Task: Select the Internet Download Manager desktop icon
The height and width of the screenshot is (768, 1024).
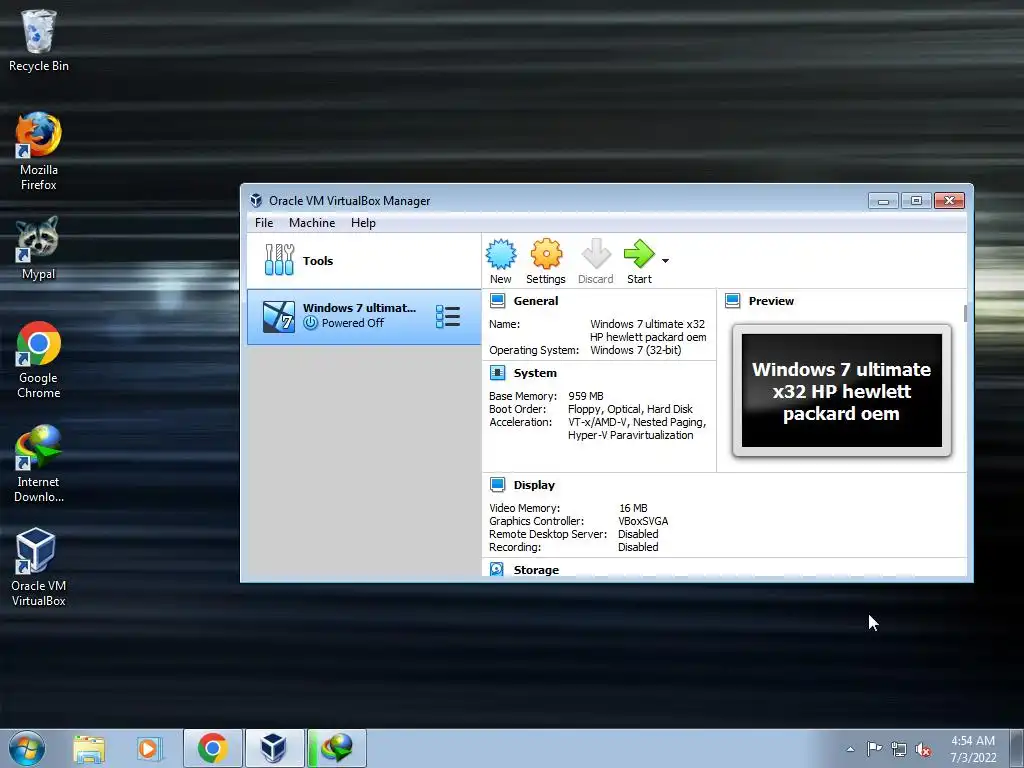Action: pos(39,464)
